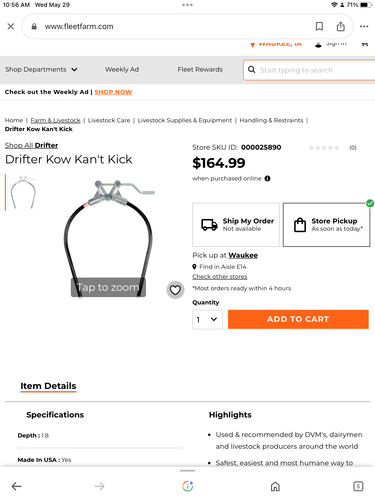Tap the Google assistant sparkle icon
Viewport: 375px width, 500px height.
(x=188, y=486)
